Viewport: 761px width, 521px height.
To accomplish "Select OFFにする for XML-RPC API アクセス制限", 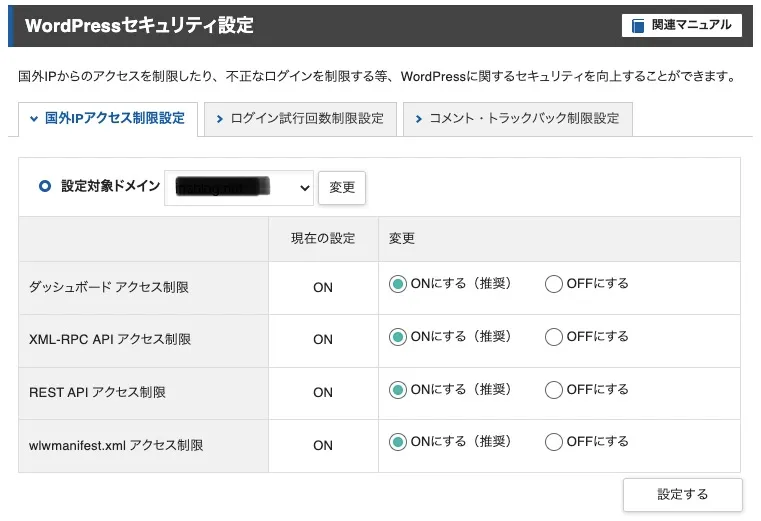I will click(553, 336).
